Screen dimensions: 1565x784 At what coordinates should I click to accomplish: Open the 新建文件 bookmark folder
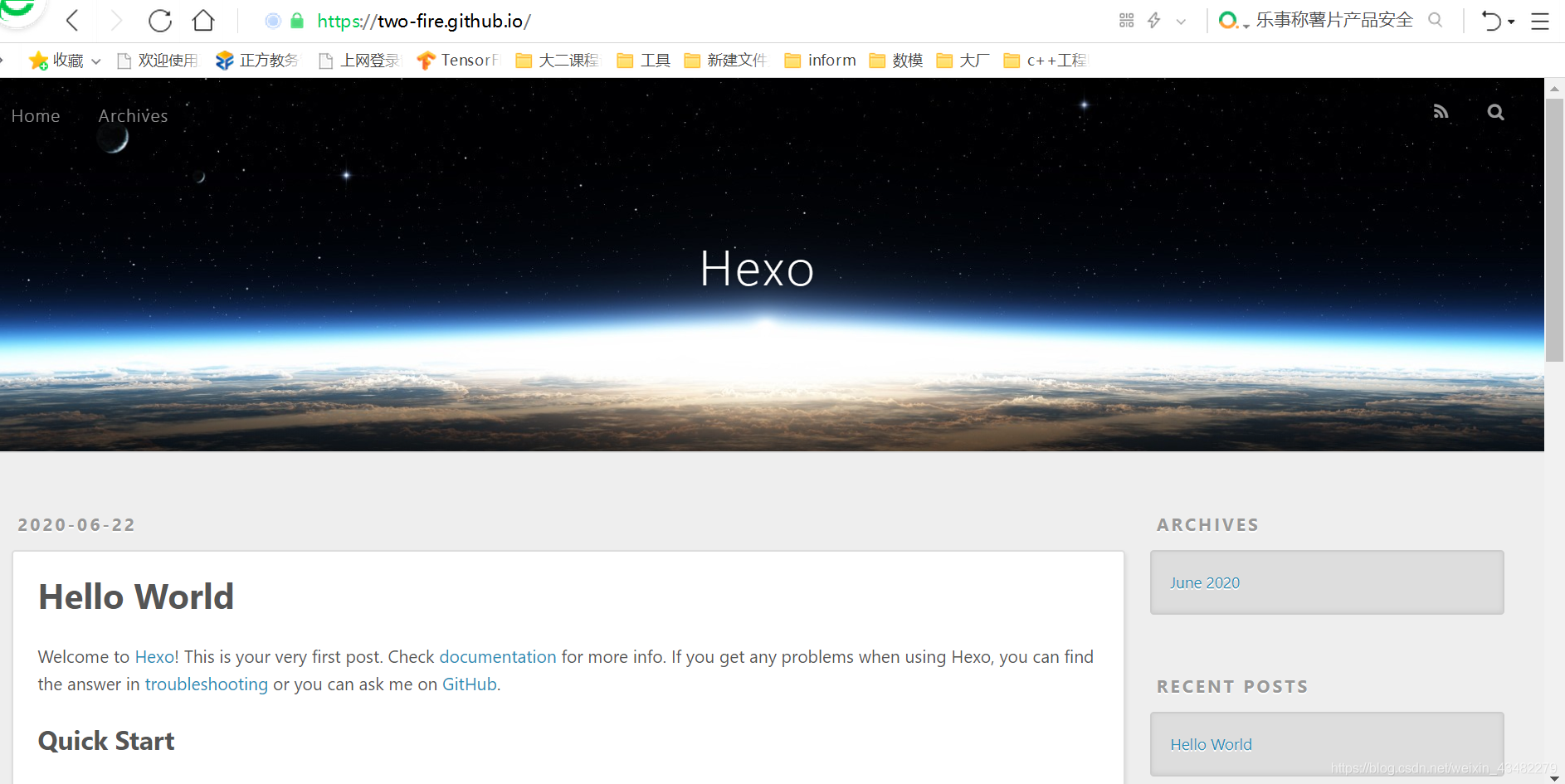click(726, 61)
